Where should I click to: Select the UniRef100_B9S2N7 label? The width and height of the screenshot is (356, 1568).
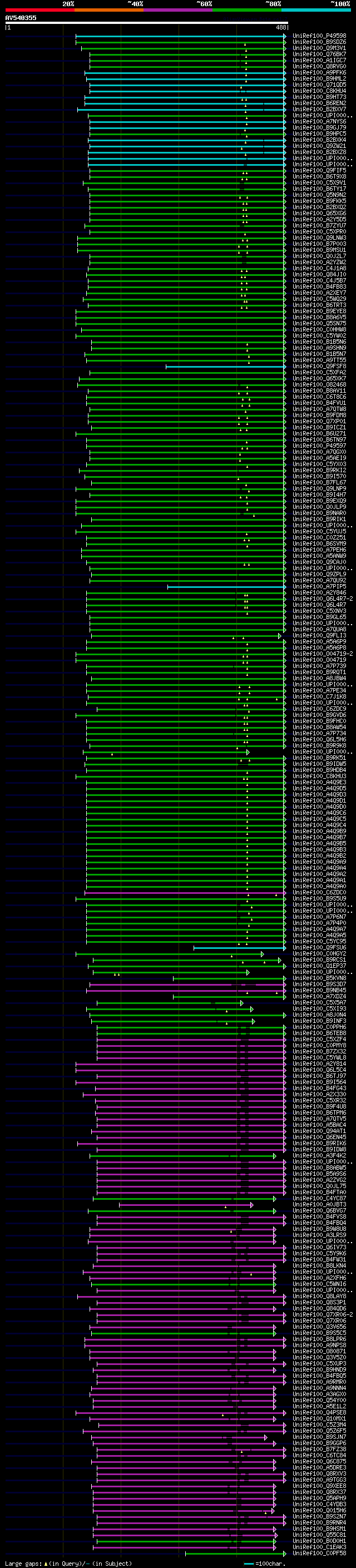[319, 1516]
